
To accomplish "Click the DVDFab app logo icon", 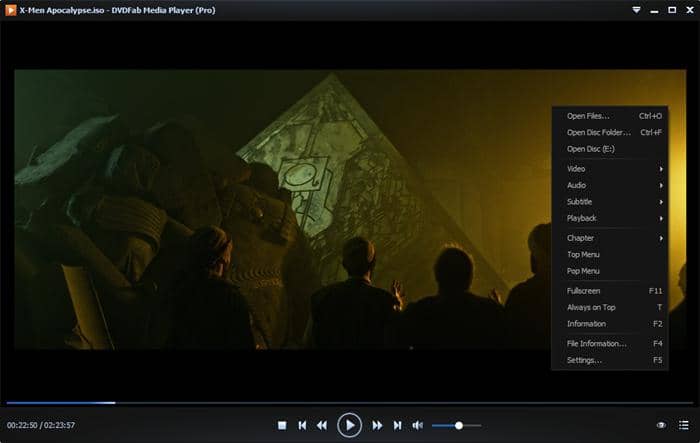I will [x=10, y=10].
